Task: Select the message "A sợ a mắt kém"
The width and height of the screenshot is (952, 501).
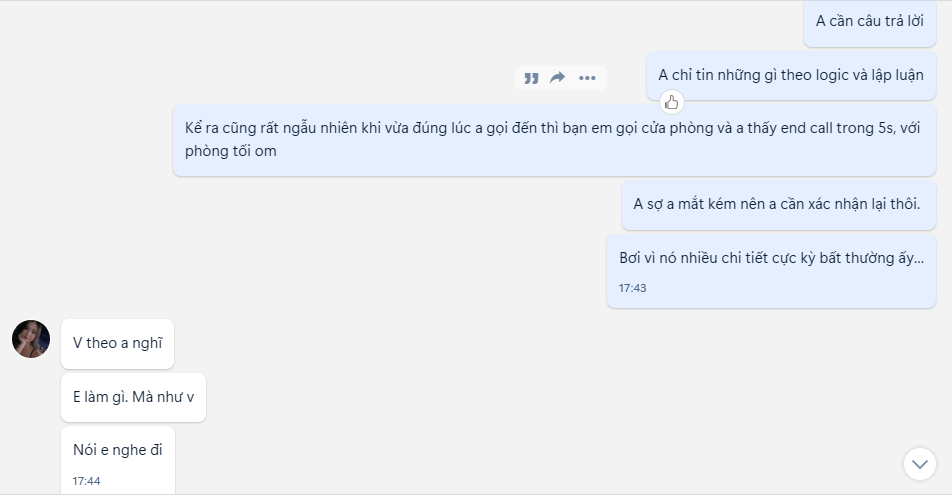Action: [777, 205]
